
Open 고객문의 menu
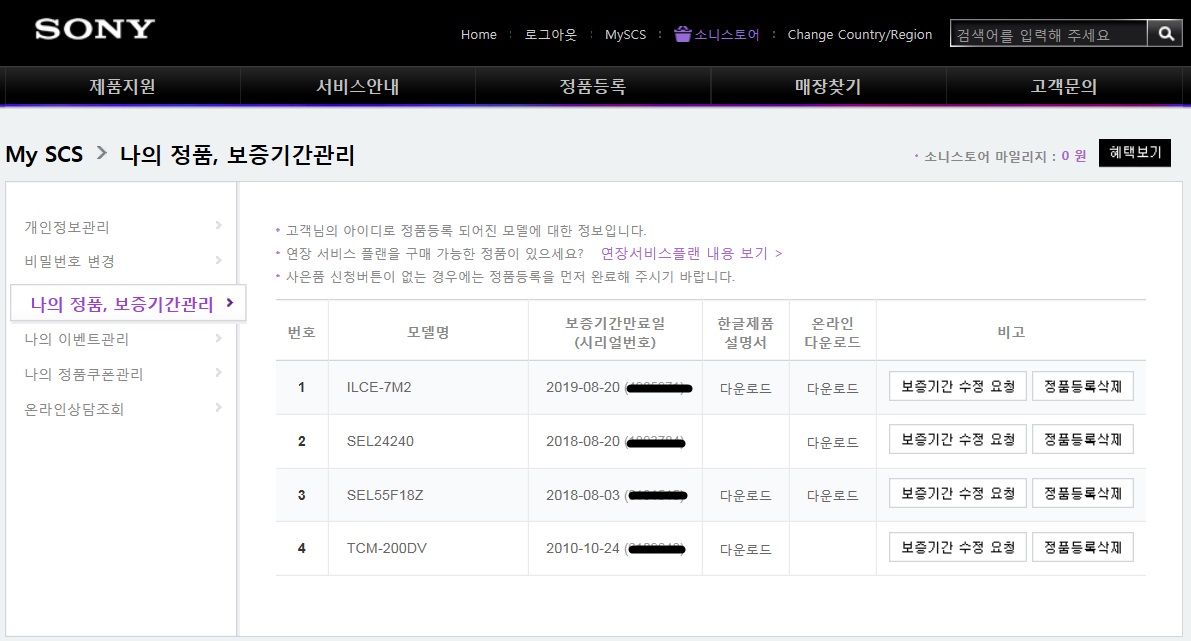(1063, 86)
